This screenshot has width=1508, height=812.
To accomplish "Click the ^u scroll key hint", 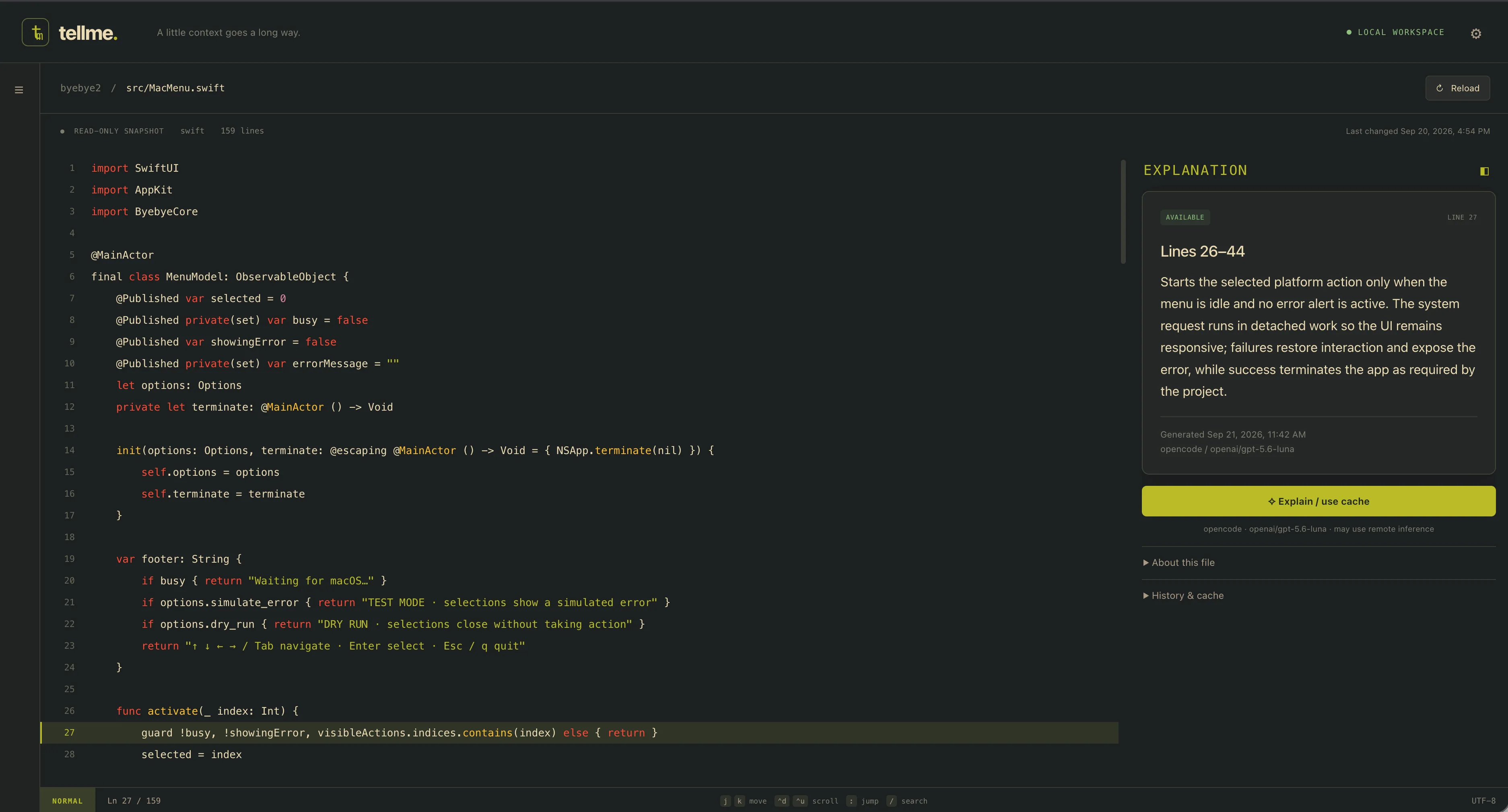I will 800,801.
